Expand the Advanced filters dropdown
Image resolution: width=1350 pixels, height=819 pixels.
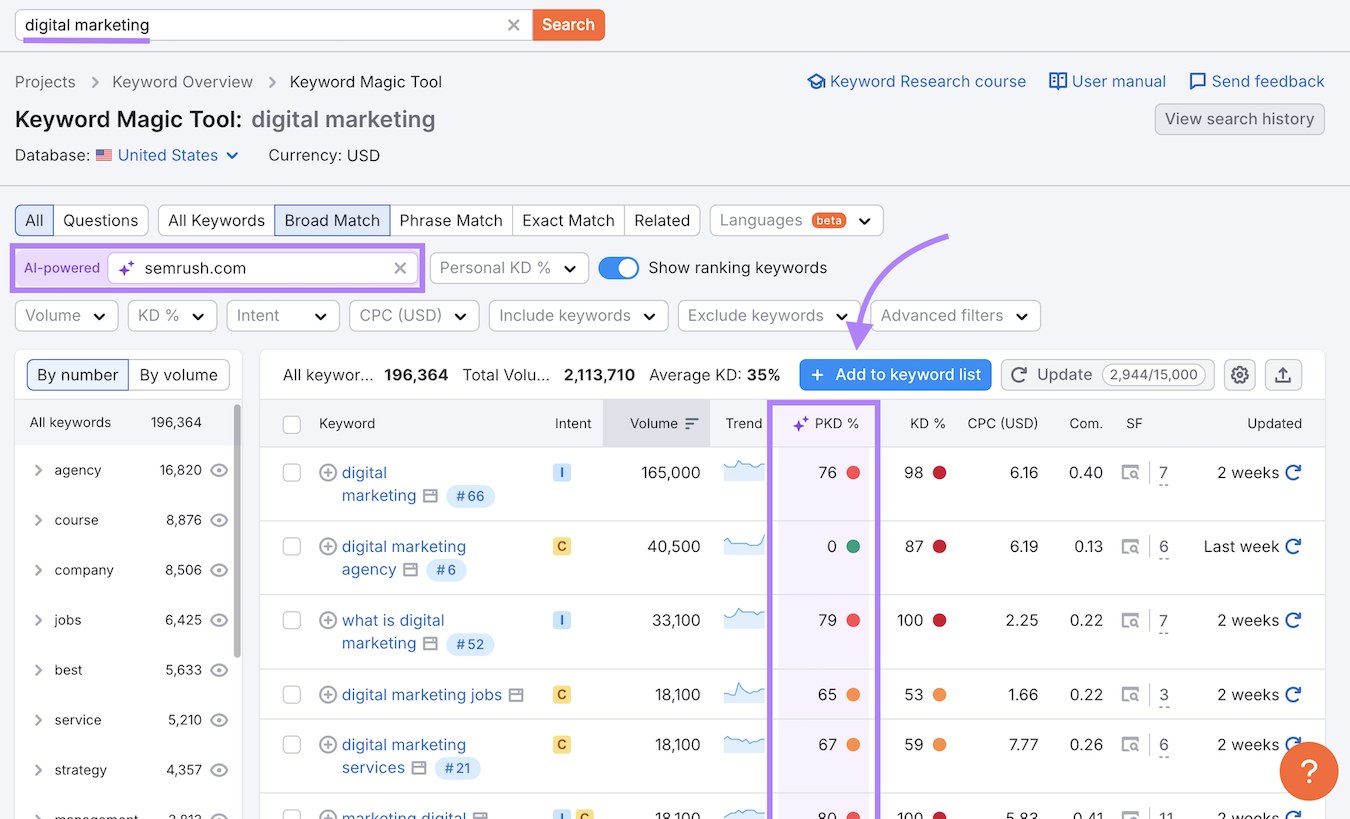[955, 315]
